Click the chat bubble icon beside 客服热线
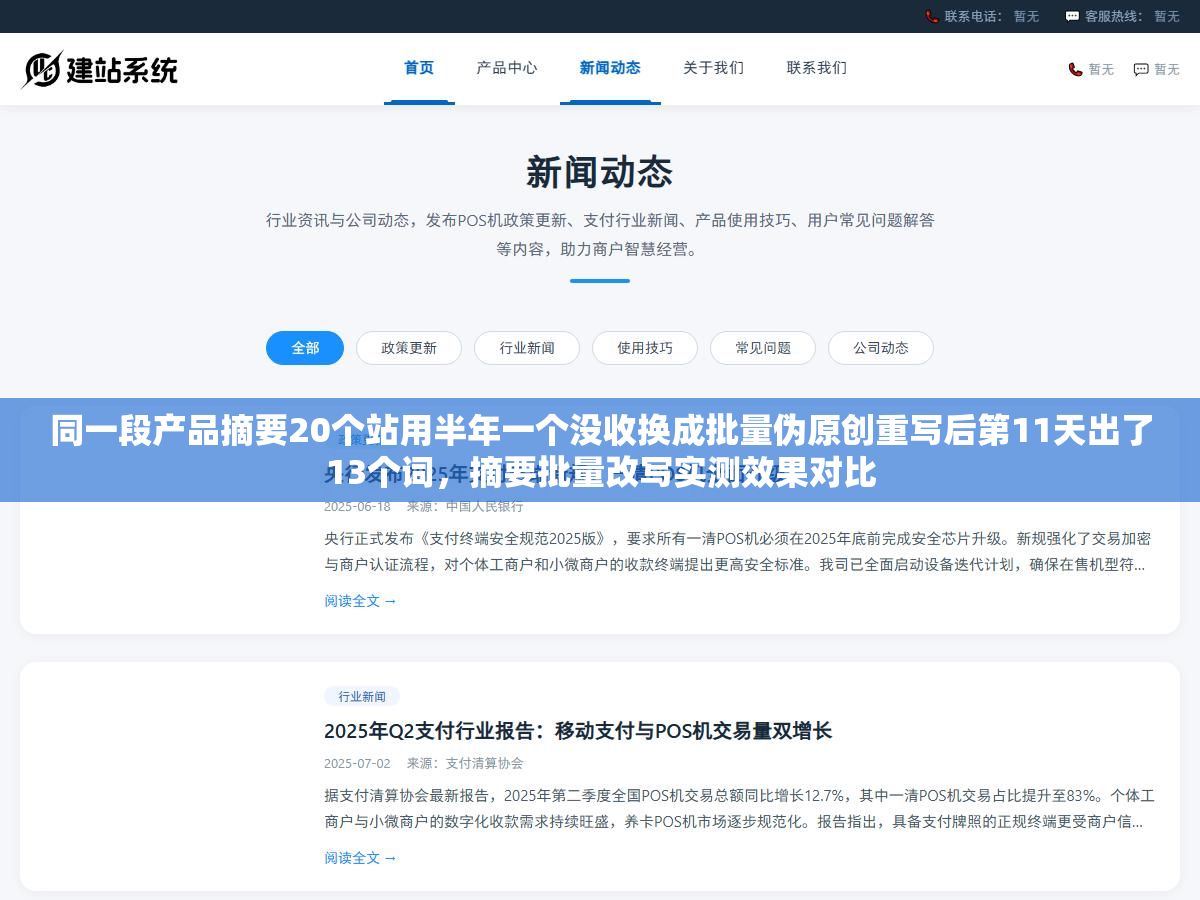 click(1072, 16)
